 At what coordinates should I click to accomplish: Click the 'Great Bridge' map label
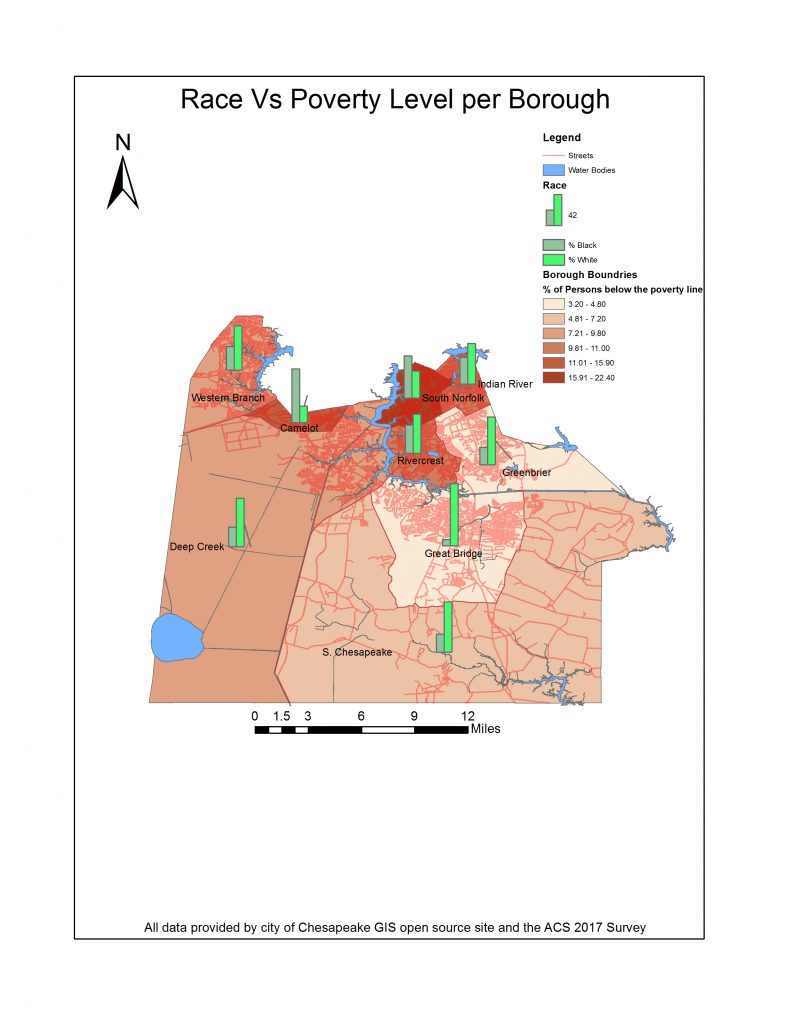(x=453, y=553)
